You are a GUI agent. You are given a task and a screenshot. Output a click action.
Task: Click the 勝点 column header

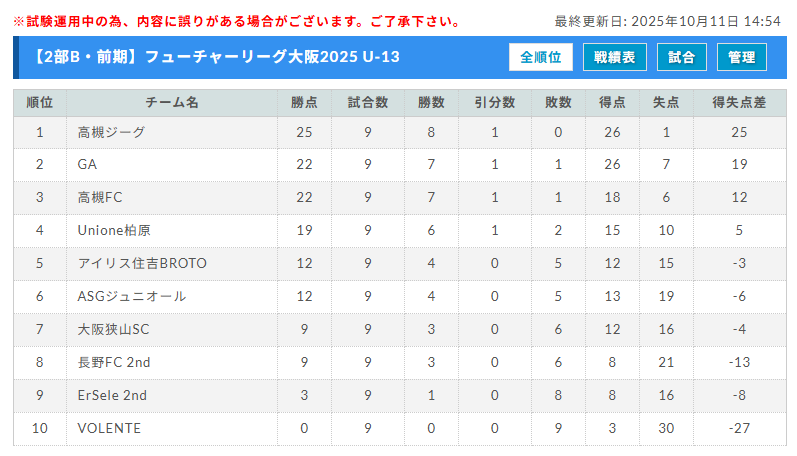(x=305, y=103)
